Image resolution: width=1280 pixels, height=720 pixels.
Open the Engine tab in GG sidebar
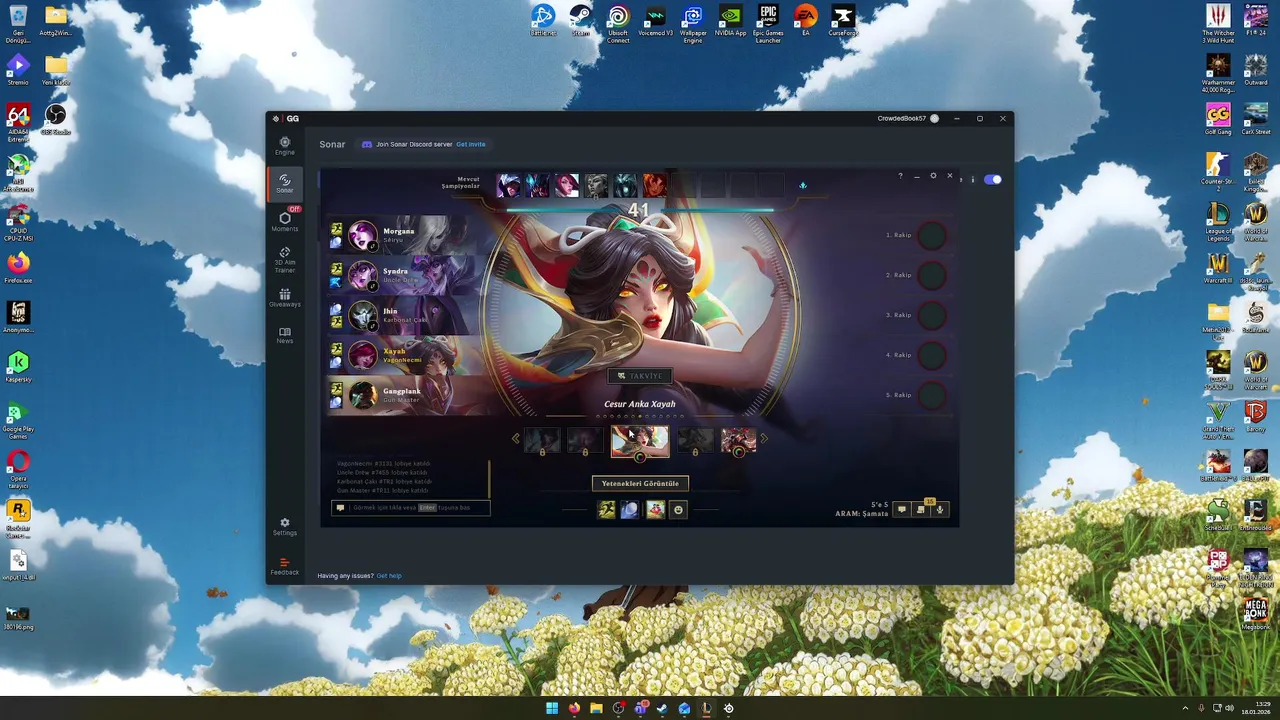[x=285, y=146]
